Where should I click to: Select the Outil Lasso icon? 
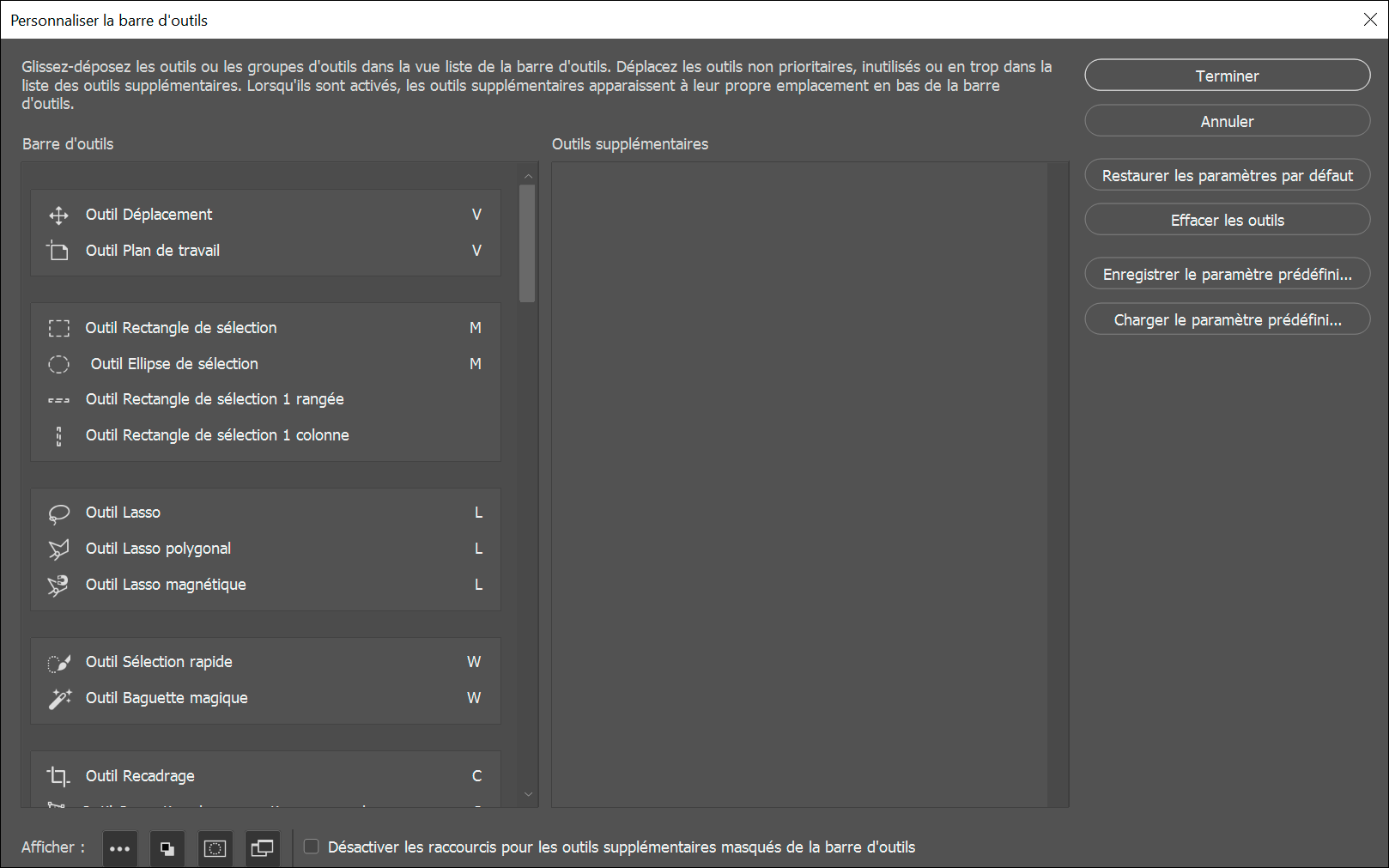(58, 513)
